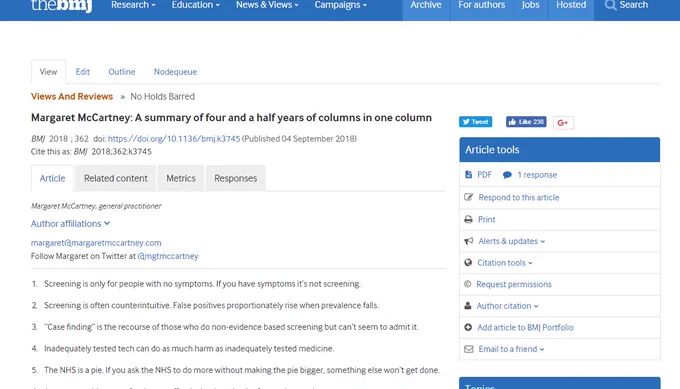680x389 pixels.
Task: Open the Campaigns dropdown menu
Action: [340, 5]
